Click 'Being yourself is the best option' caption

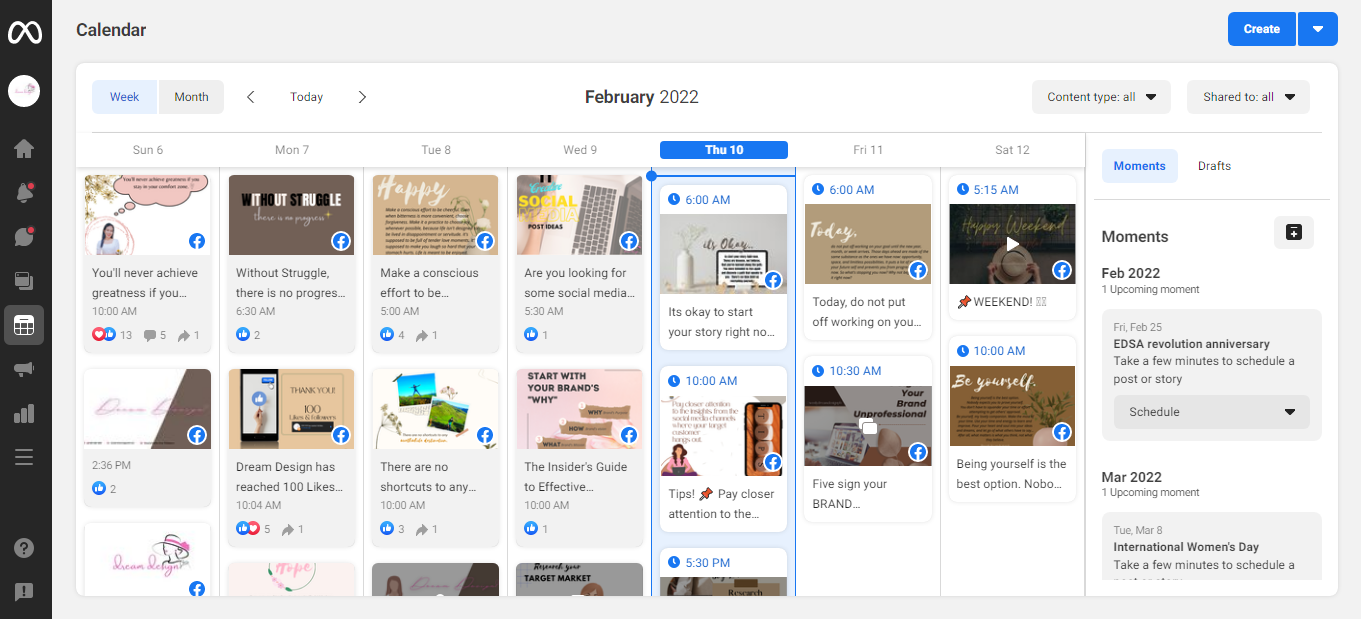tap(1011, 474)
